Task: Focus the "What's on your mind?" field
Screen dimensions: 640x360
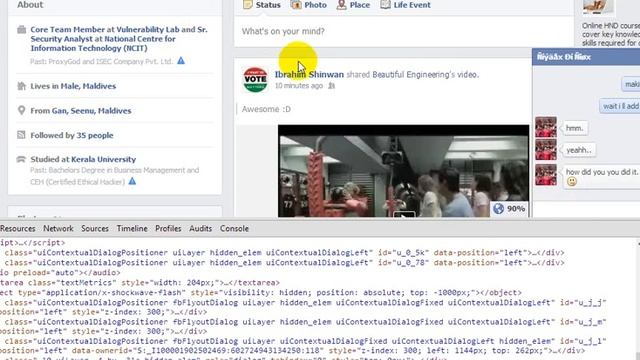Action: pos(403,31)
